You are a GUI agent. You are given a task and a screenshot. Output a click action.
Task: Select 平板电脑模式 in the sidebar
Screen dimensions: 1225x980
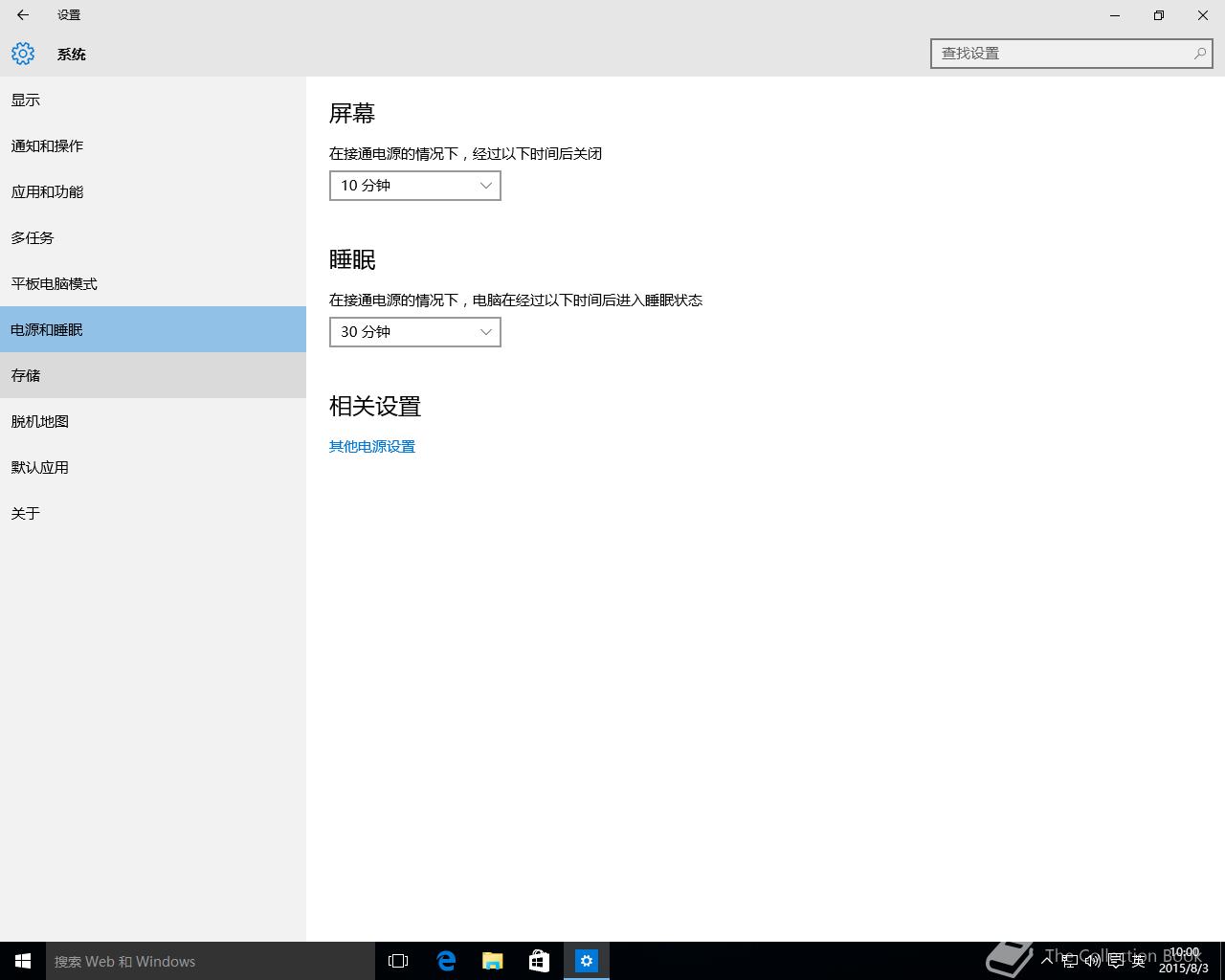[153, 283]
